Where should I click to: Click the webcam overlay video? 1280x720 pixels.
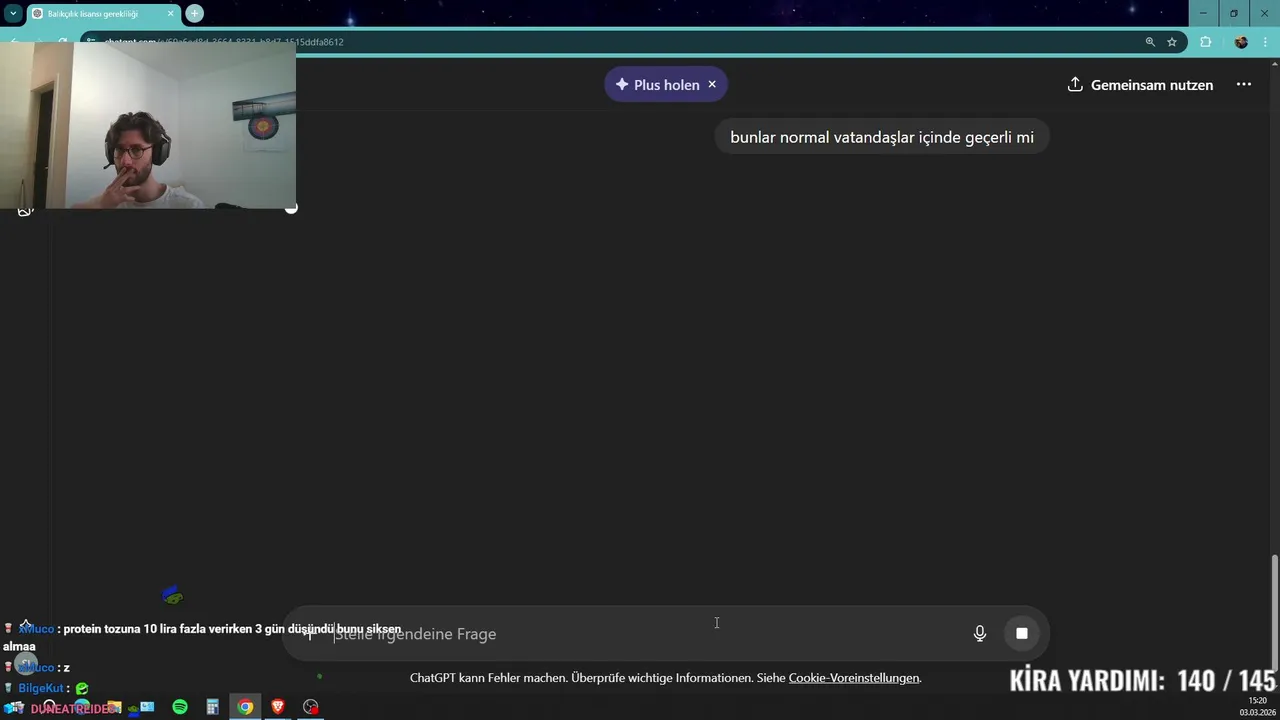(x=148, y=125)
